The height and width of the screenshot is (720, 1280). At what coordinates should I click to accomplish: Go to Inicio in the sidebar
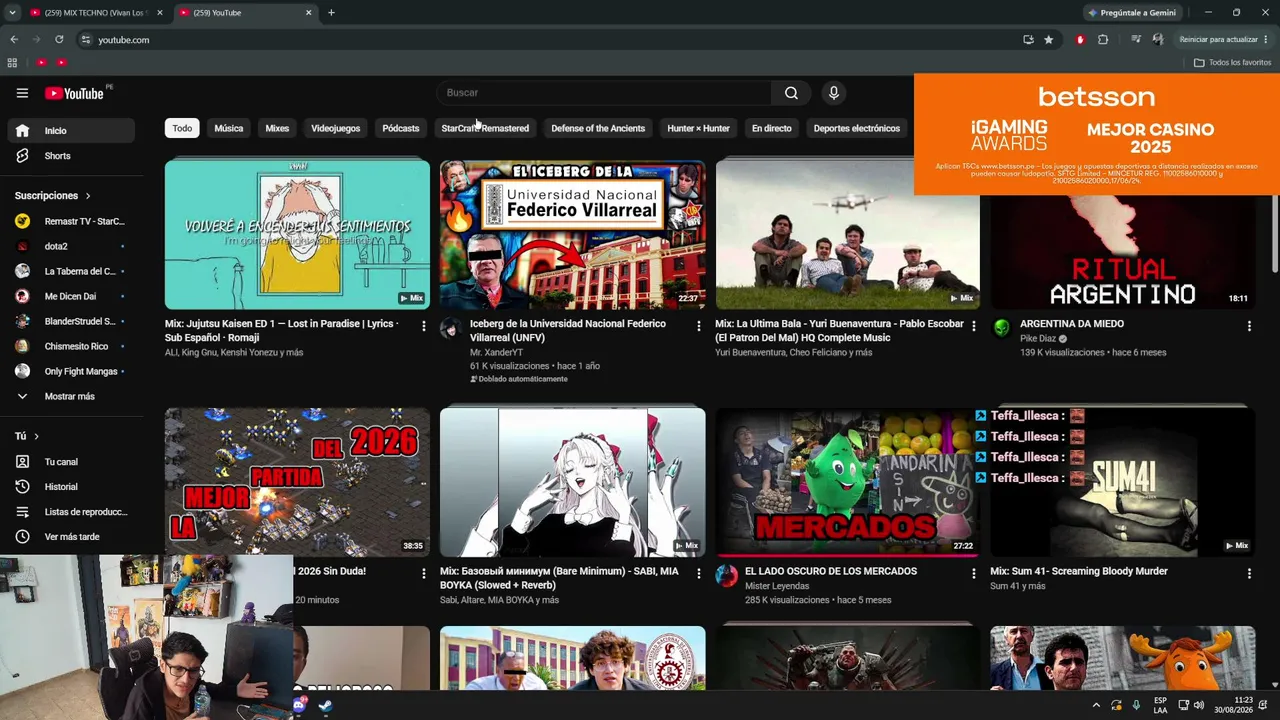click(71, 131)
